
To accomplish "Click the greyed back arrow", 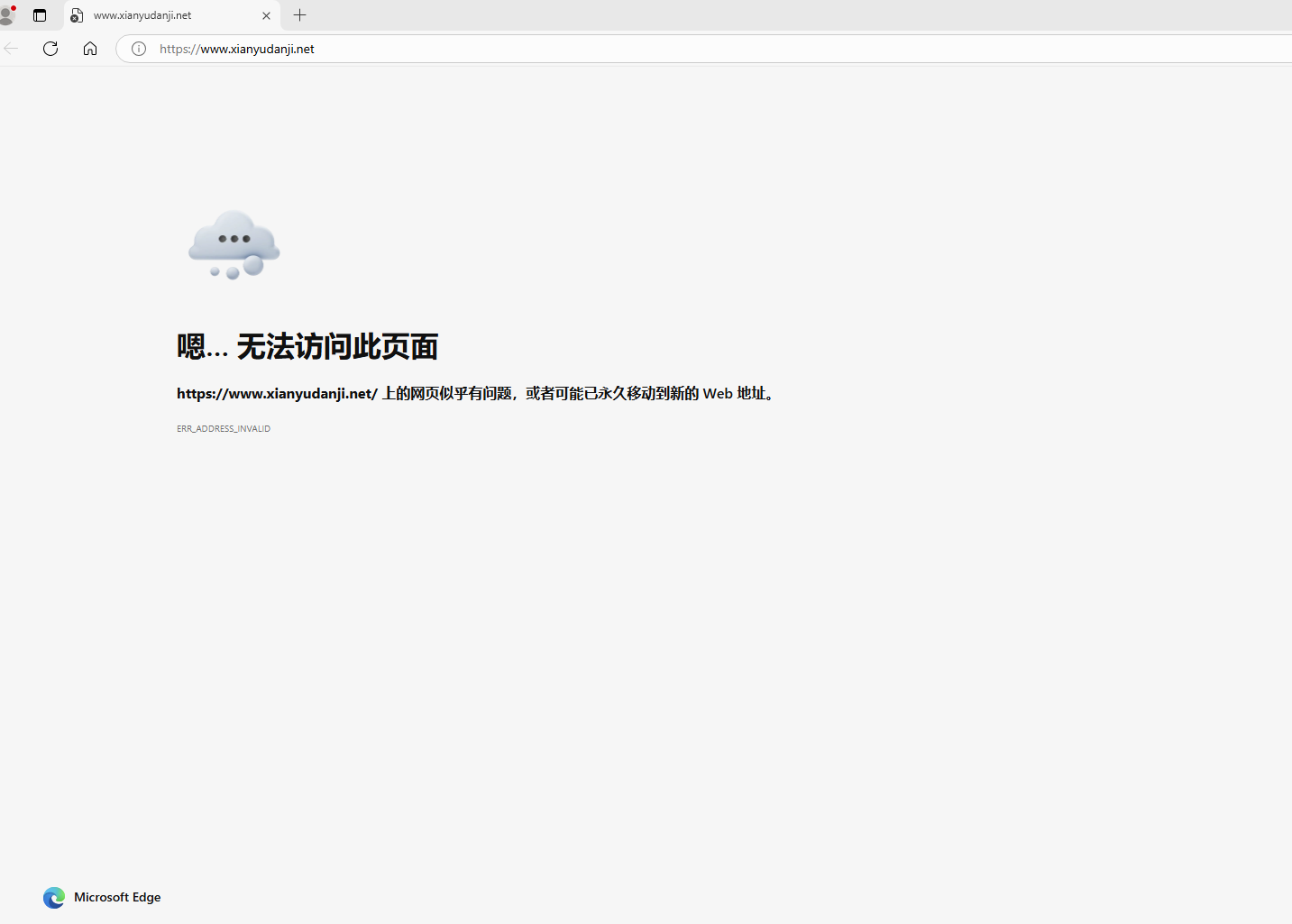I will 11,49.
